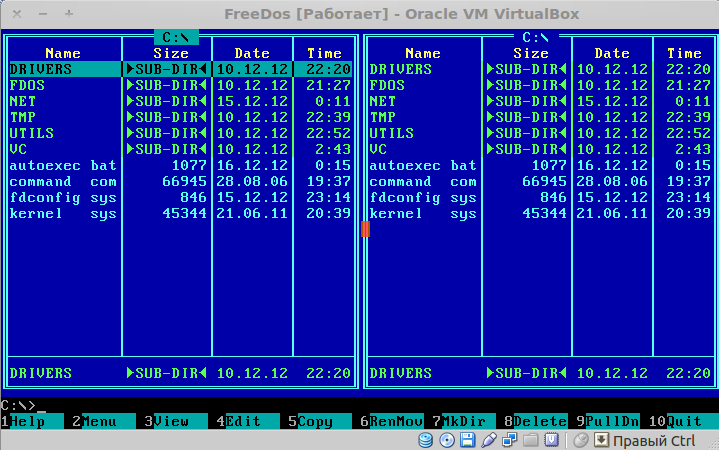Click the orange mouse cursor block between panels
719x450 pixels.
pos(365,229)
